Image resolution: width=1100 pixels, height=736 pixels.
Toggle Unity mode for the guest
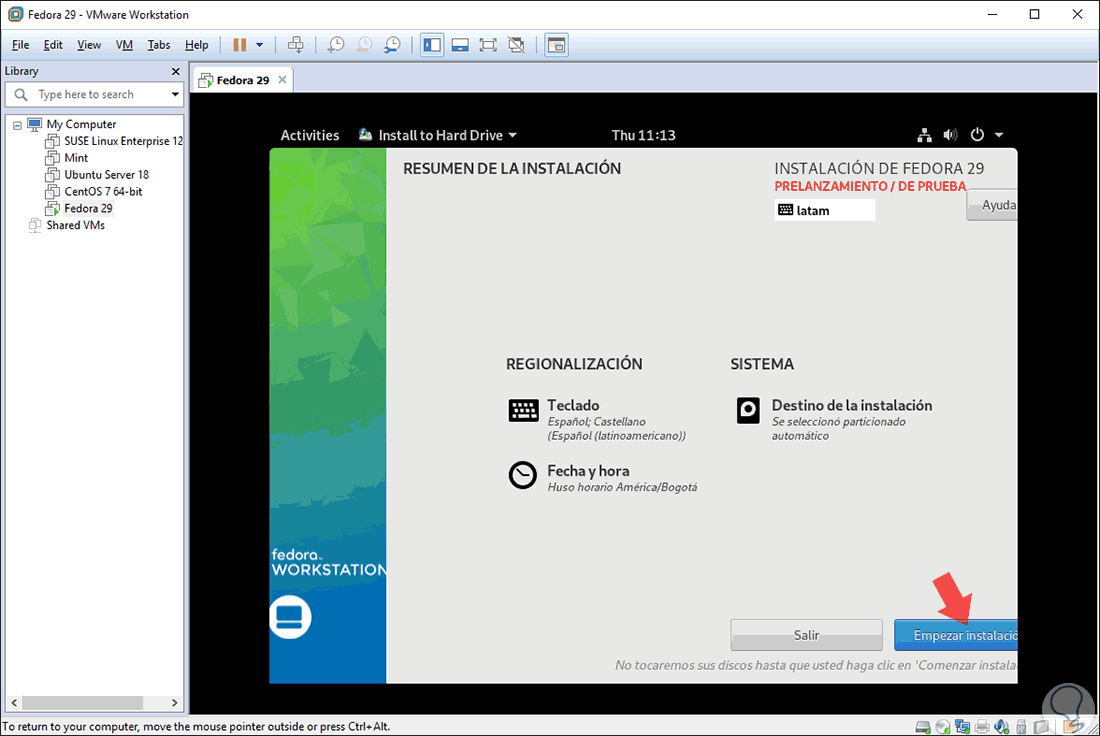tap(514, 44)
